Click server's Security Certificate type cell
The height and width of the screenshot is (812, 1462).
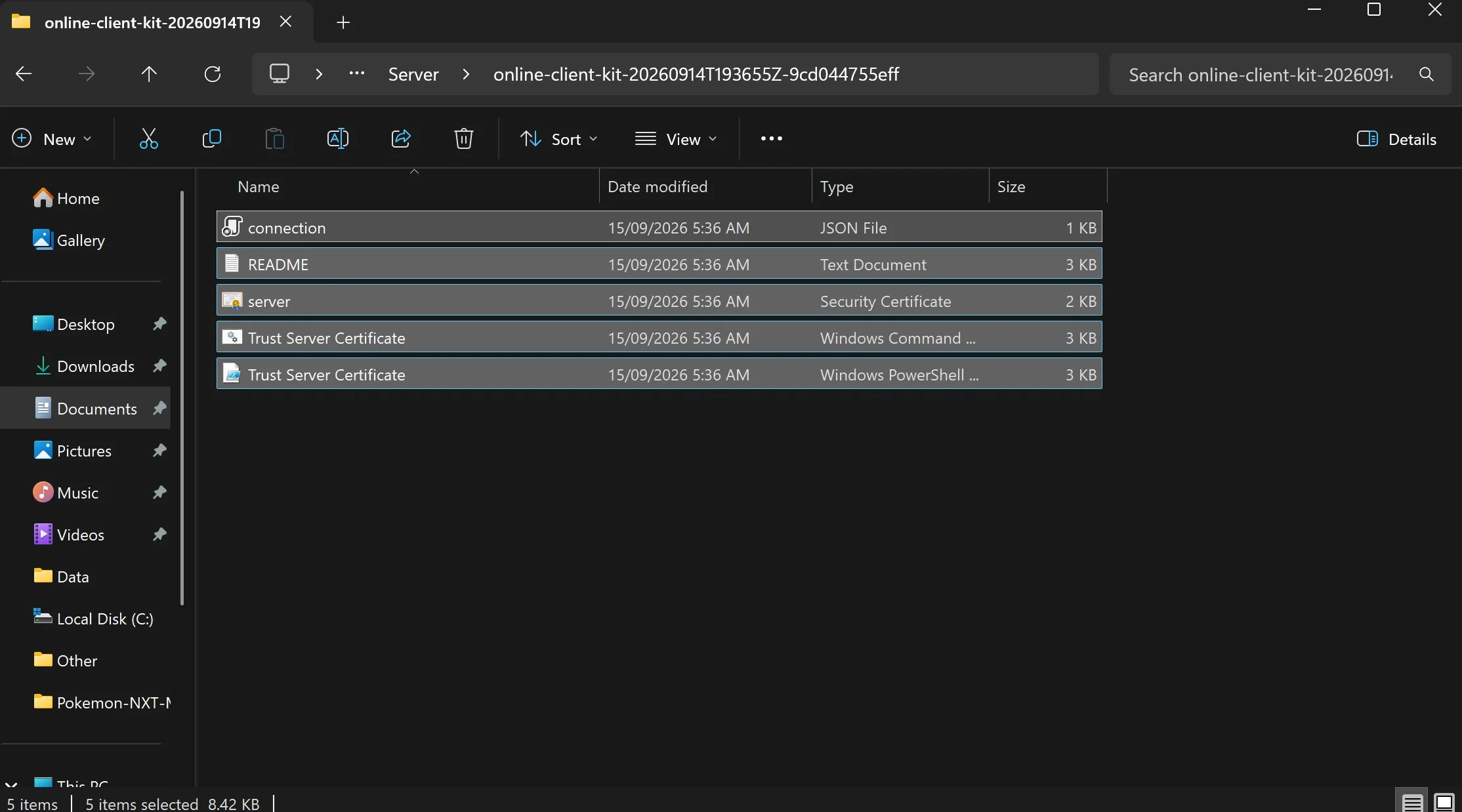pos(885,301)
